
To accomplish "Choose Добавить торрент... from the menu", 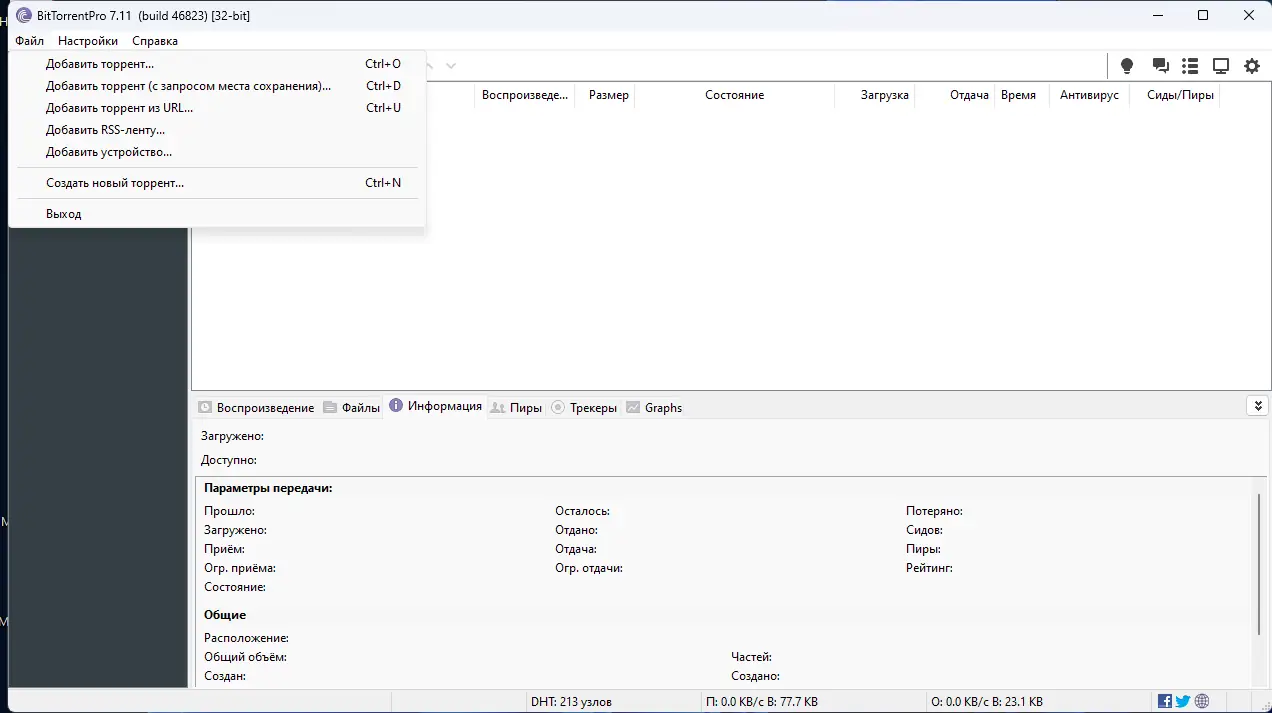I will tap(217, 64).
